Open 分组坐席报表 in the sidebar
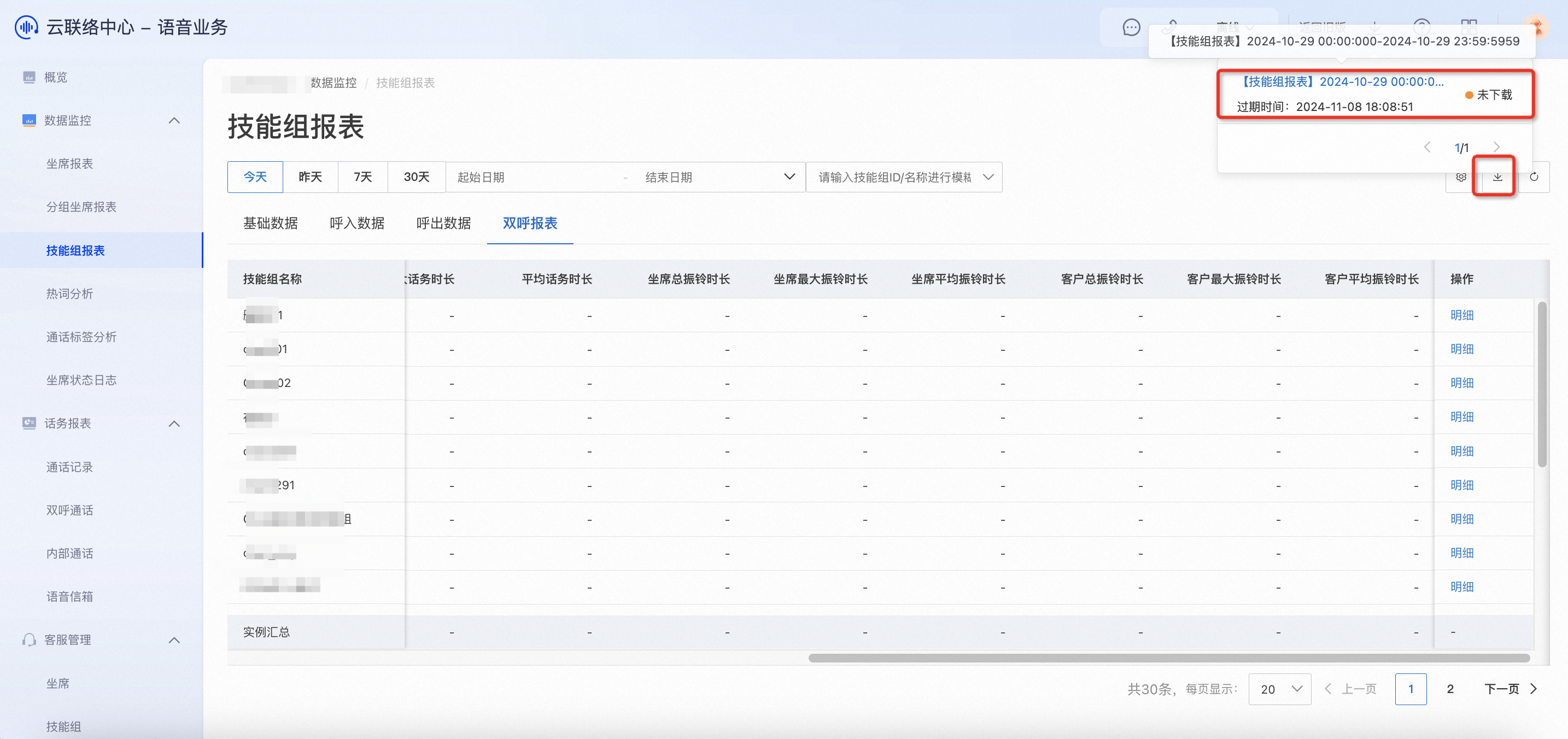The height and width of the screenshot is (739, 1568). click(81, 207)
